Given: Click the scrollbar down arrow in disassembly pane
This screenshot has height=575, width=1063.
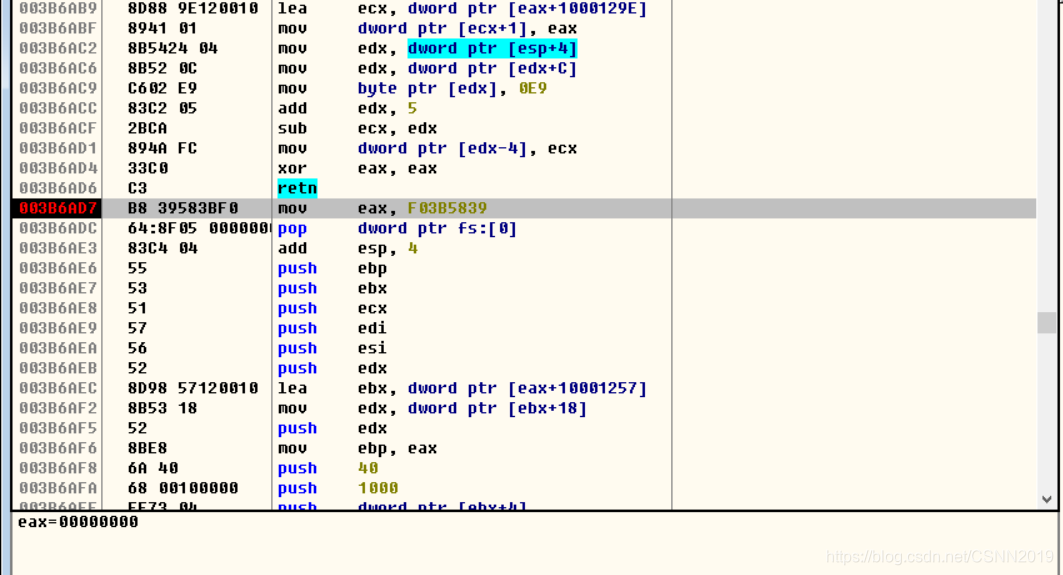Looking at the screenshot, I should 1047,499.
